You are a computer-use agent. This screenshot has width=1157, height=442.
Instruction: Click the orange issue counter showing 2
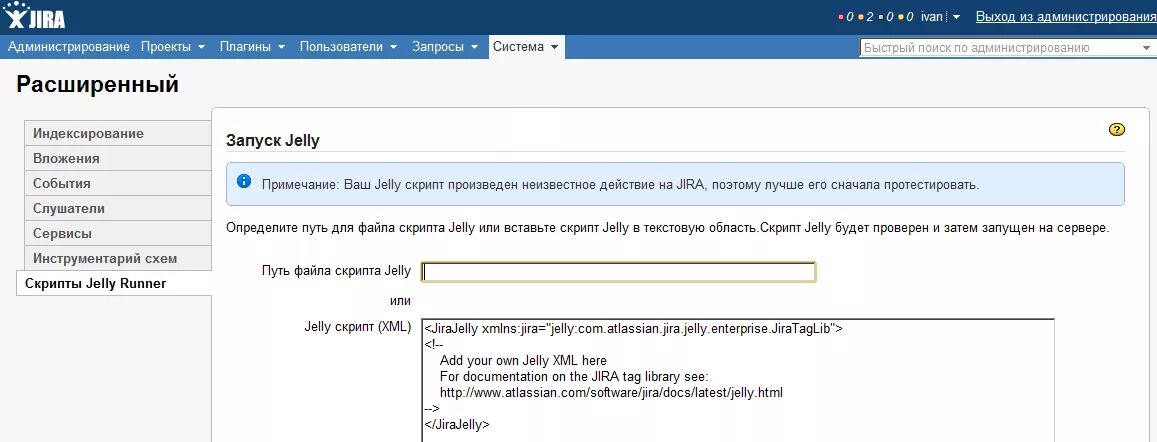(866, 16)
